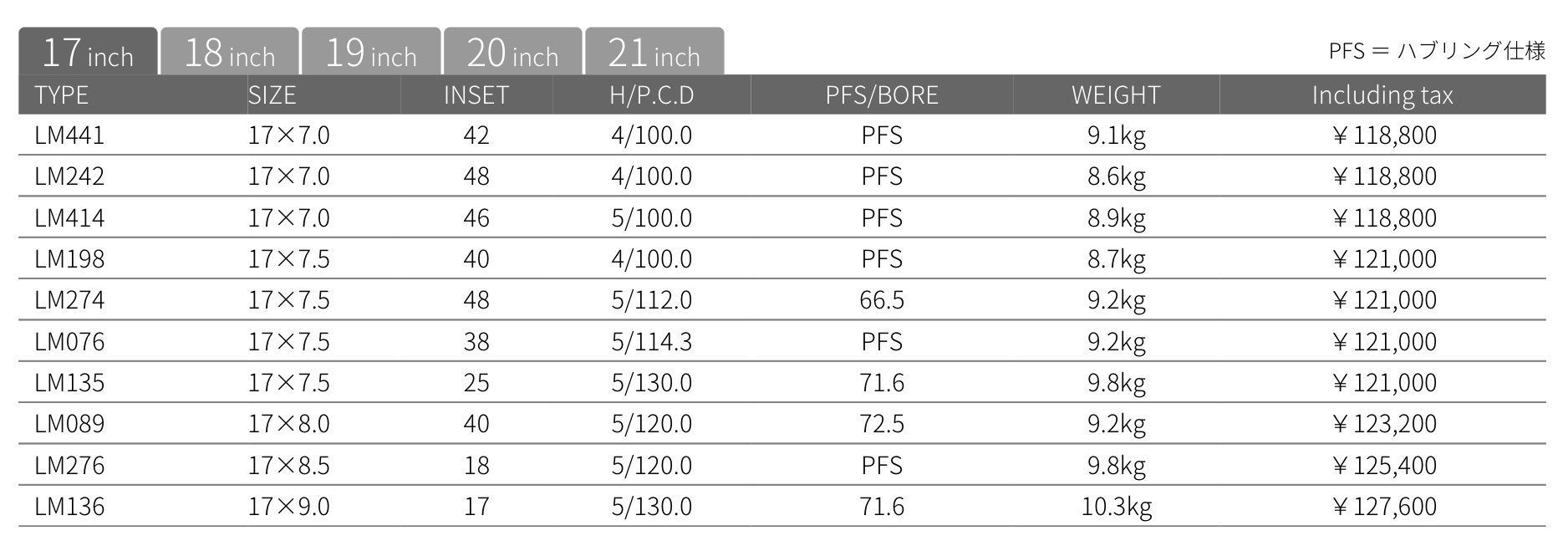Click the INSET column header

(x=476, y=94)
